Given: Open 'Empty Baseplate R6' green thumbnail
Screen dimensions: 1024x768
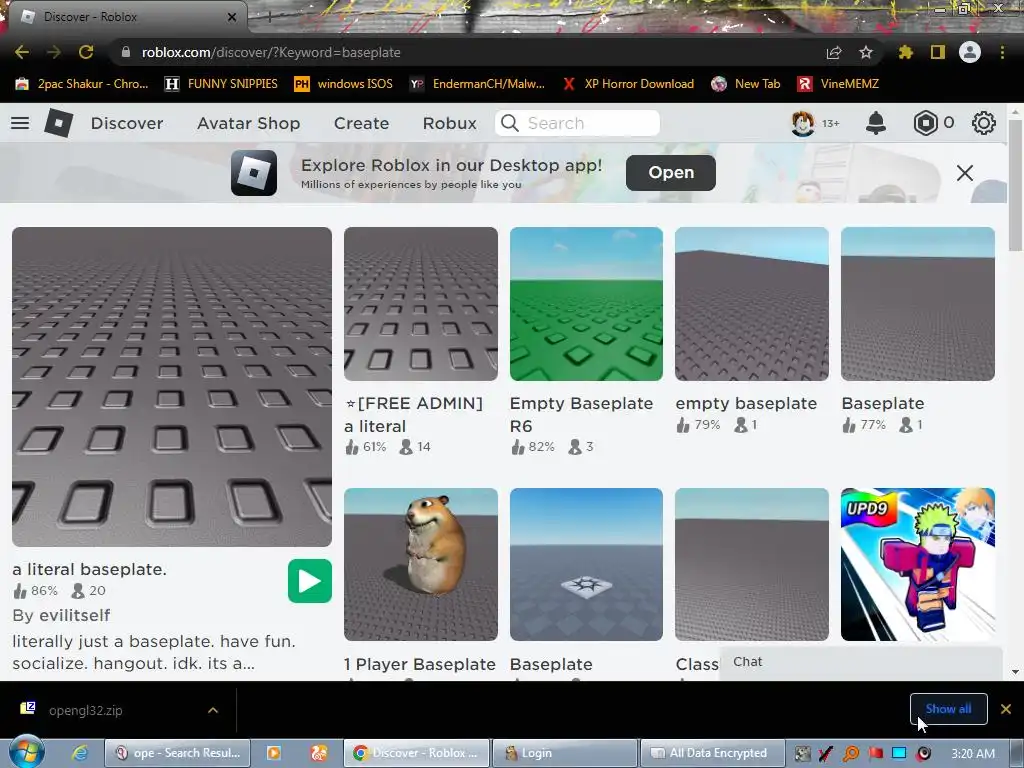Looking at the screenshot, I should click(x=586, y=304).
